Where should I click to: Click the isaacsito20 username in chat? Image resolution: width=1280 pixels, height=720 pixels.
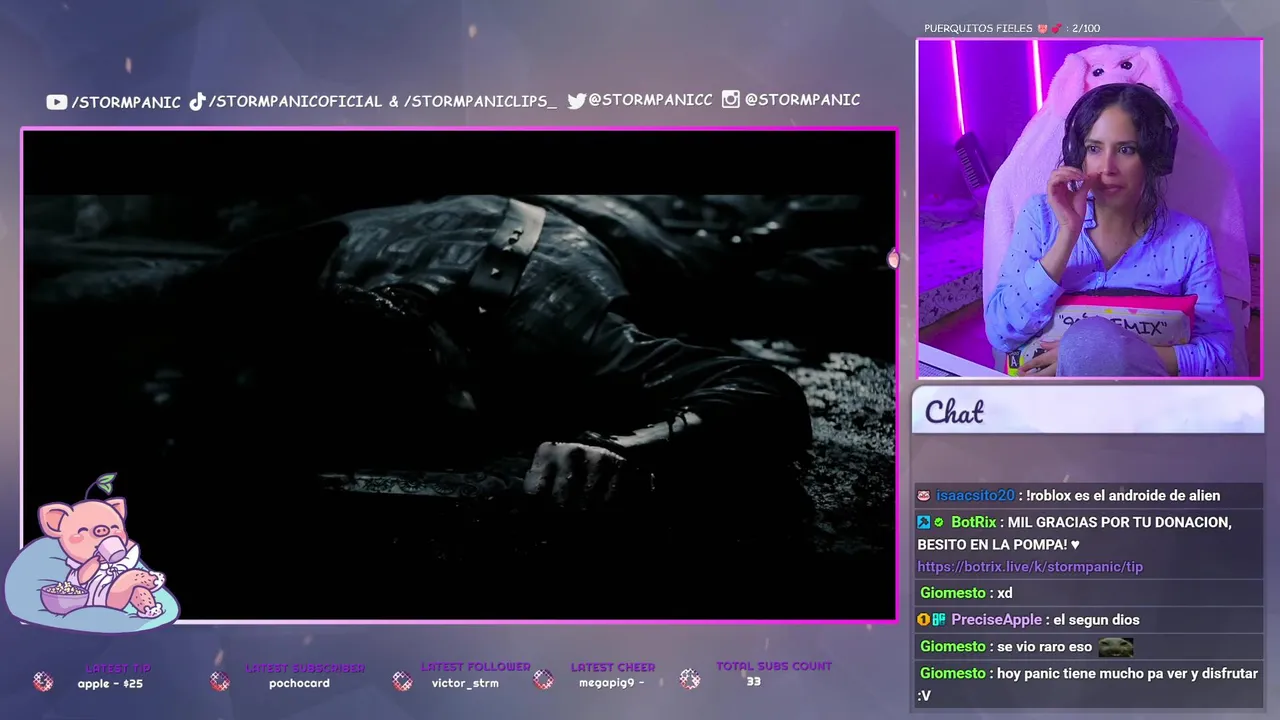[x=975, y=496]
